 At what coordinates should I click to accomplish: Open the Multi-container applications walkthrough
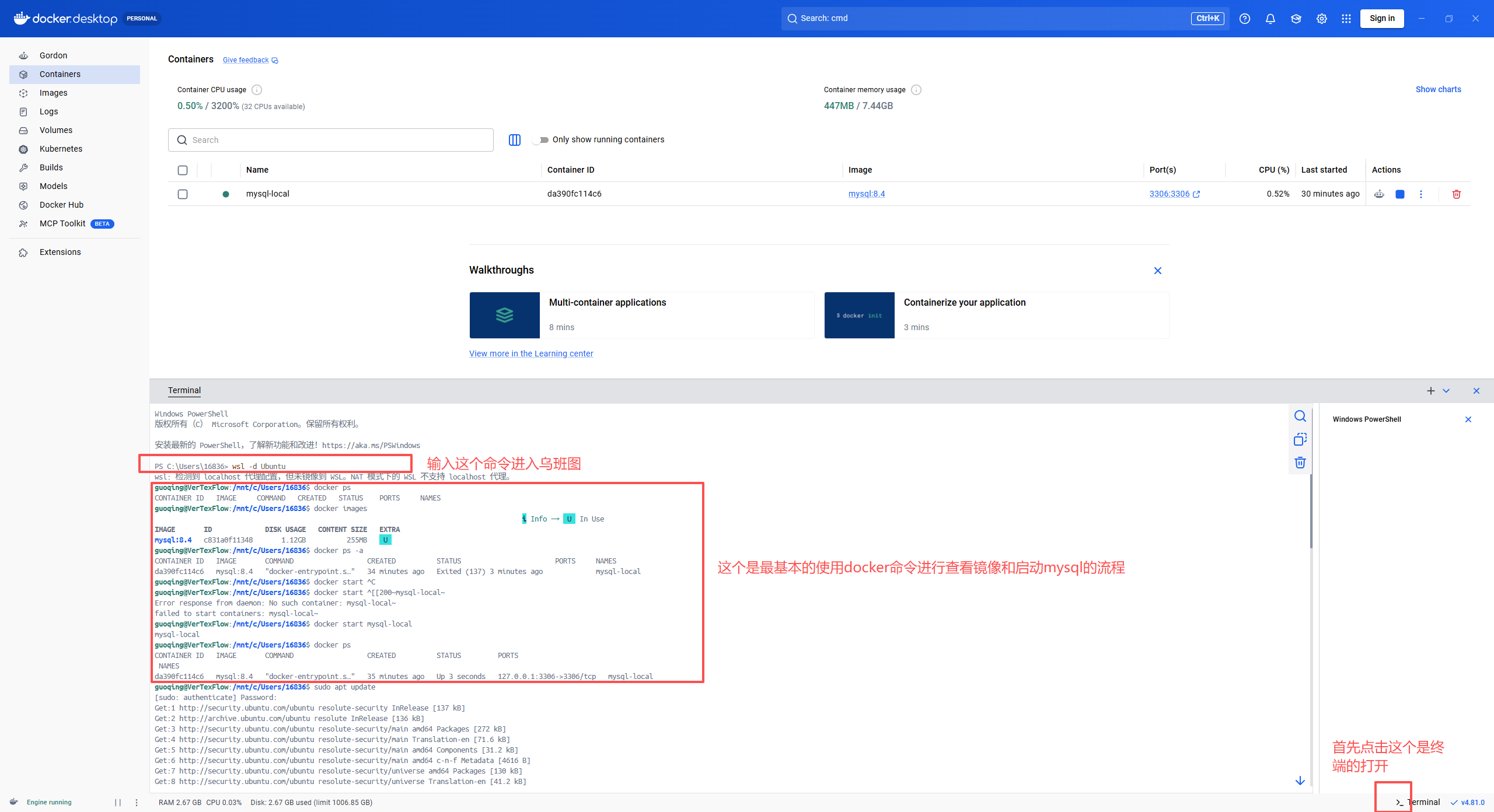click(642, 315)
